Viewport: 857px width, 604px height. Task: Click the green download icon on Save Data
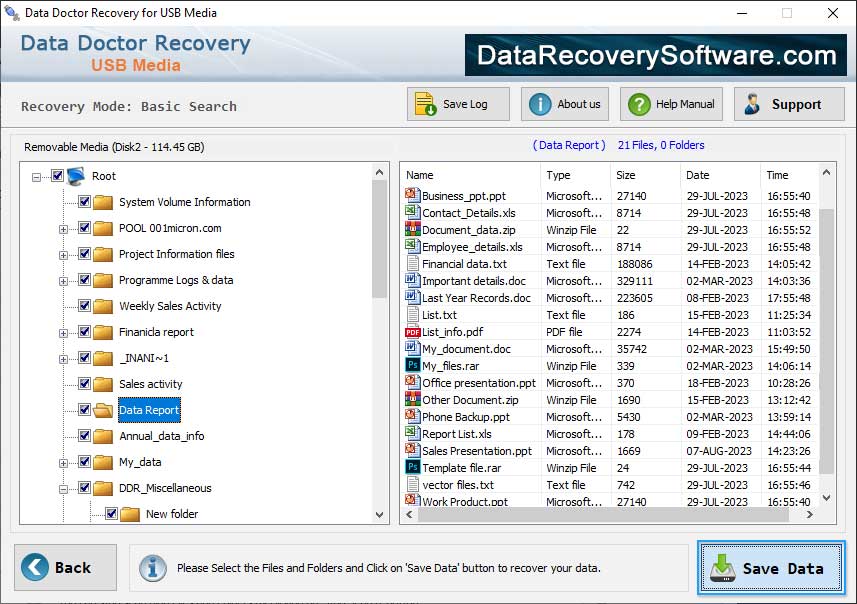click(x=724, y=567)
